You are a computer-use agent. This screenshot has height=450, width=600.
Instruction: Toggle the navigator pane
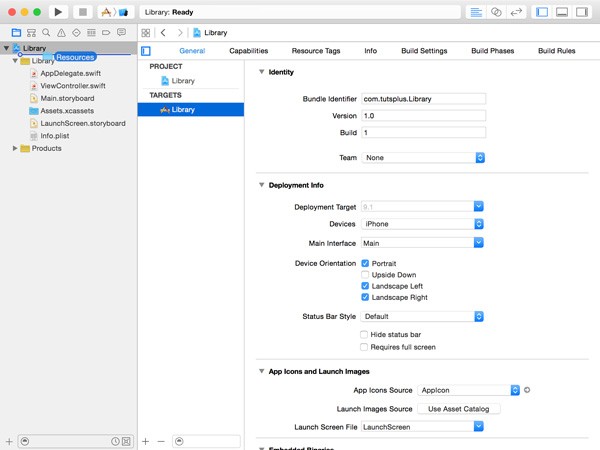[542, 12]
